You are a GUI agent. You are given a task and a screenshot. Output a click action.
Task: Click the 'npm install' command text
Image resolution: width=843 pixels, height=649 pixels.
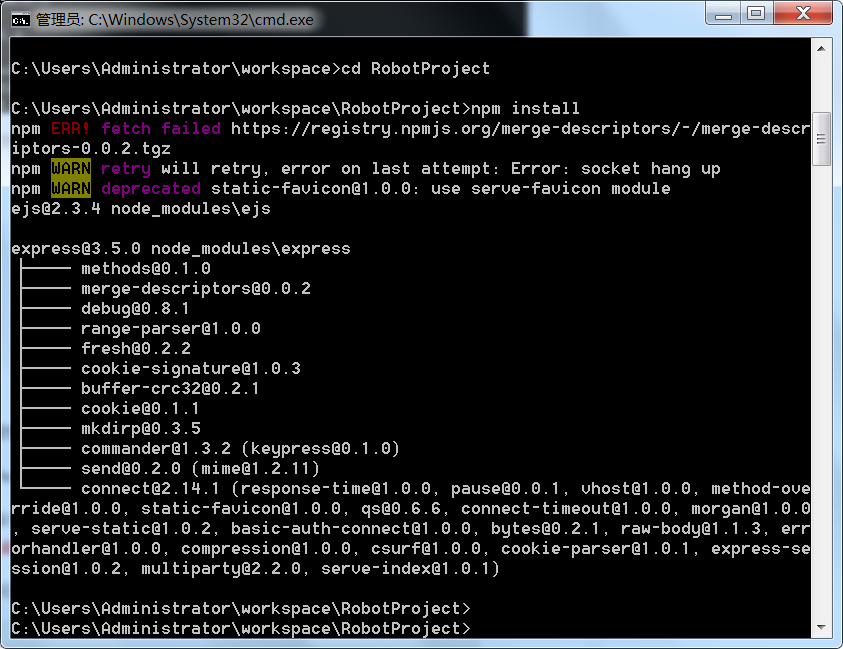[525, 109]
